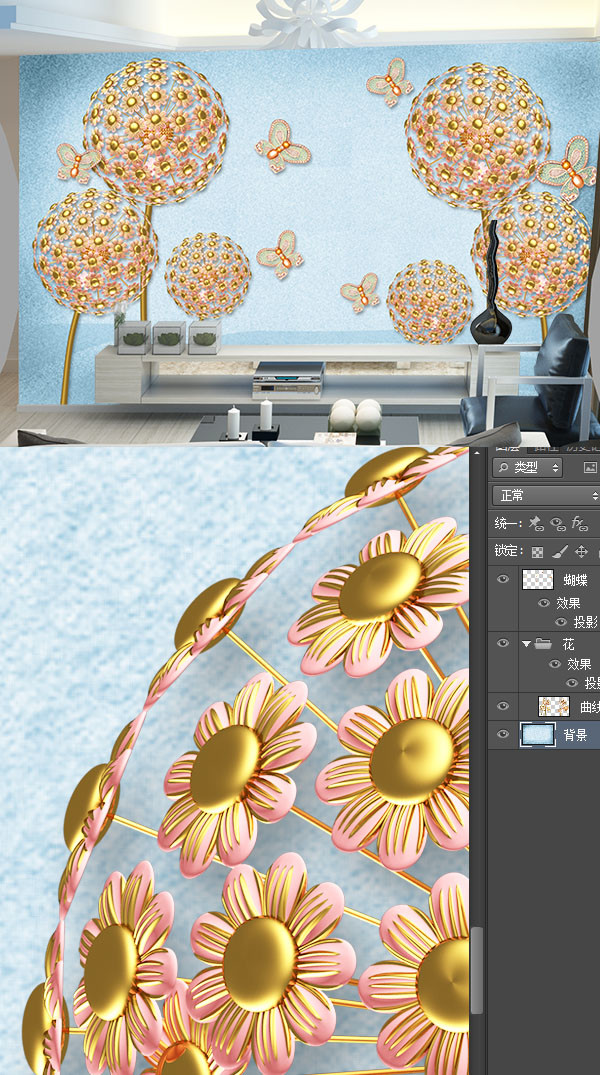Click the 花 group folder icon
600x1075 pixels.
544,643
